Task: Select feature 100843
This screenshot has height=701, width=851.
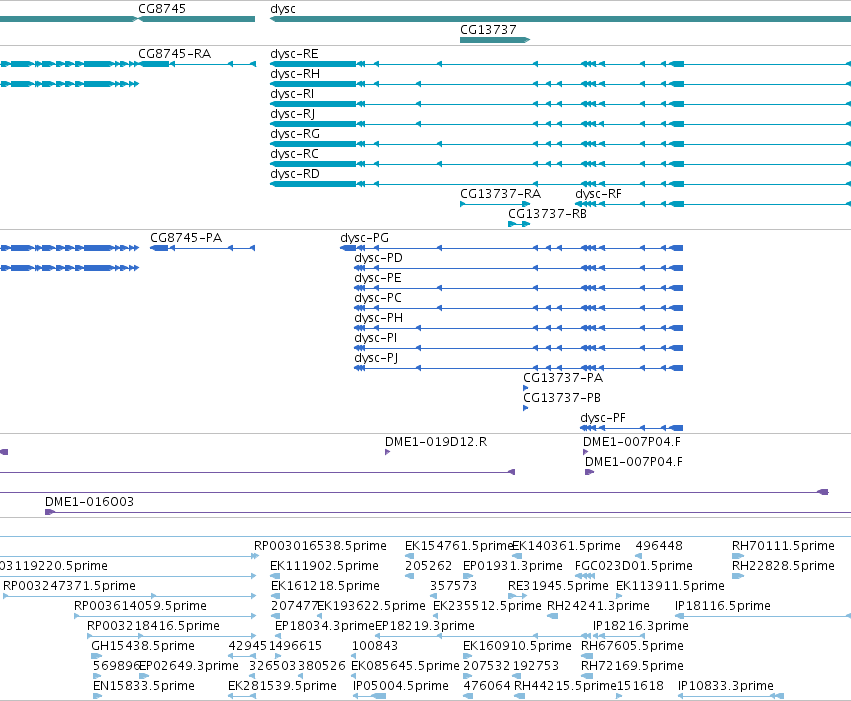Action: 375,646
